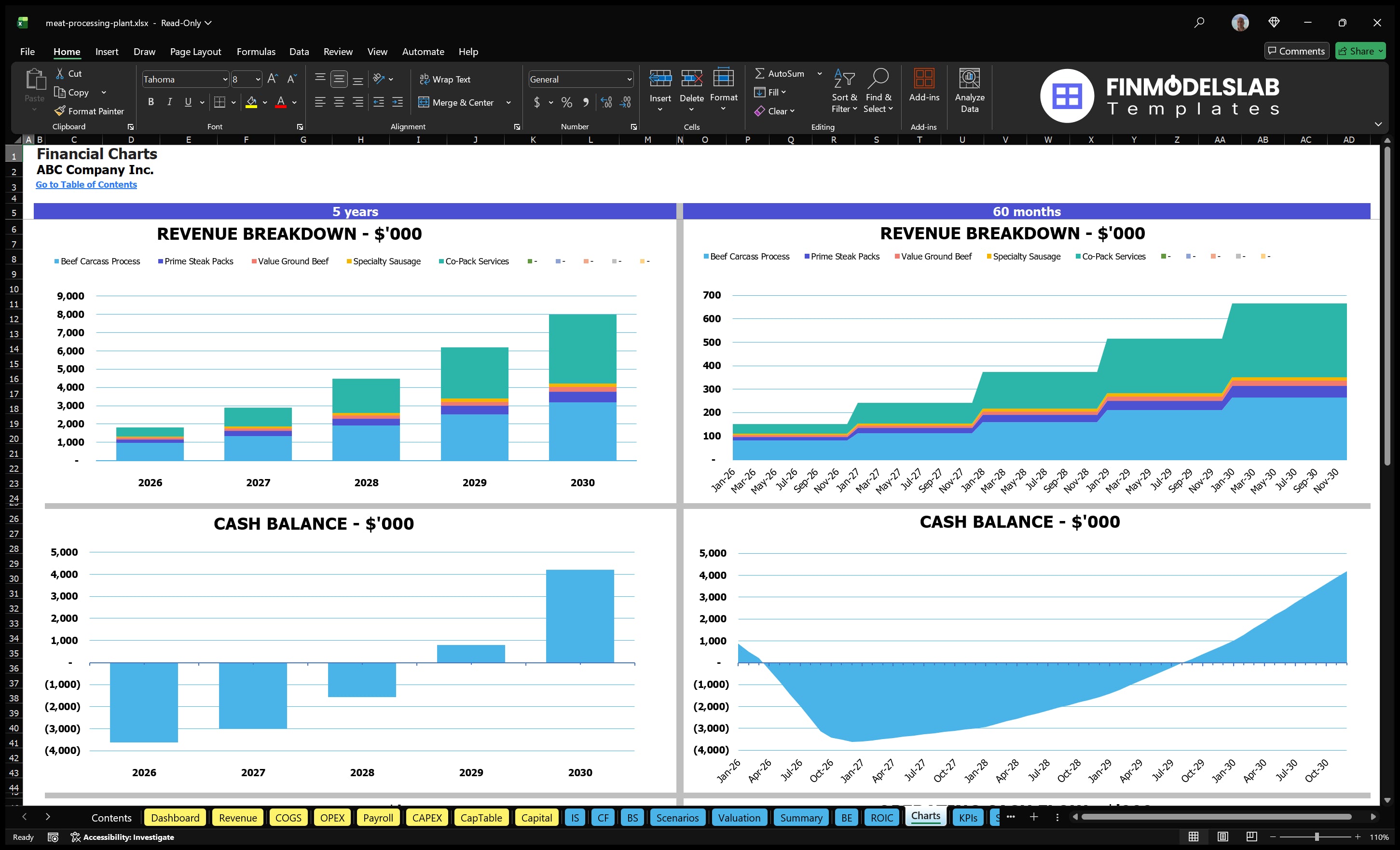1400x850 pixels.
Task: Click the Share button
Action: coord(1360,51)
